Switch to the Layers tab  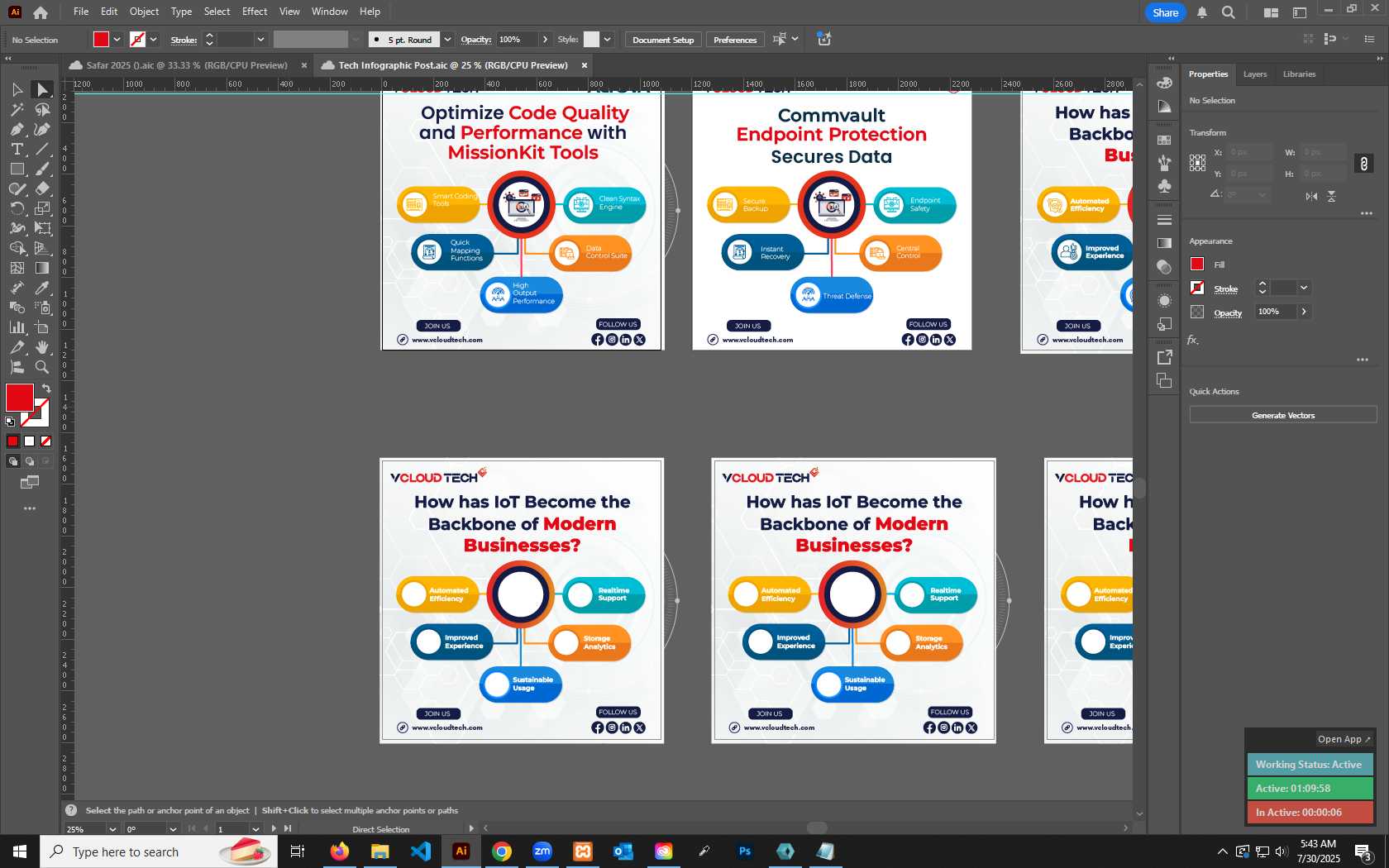(x=1254, y=74)
